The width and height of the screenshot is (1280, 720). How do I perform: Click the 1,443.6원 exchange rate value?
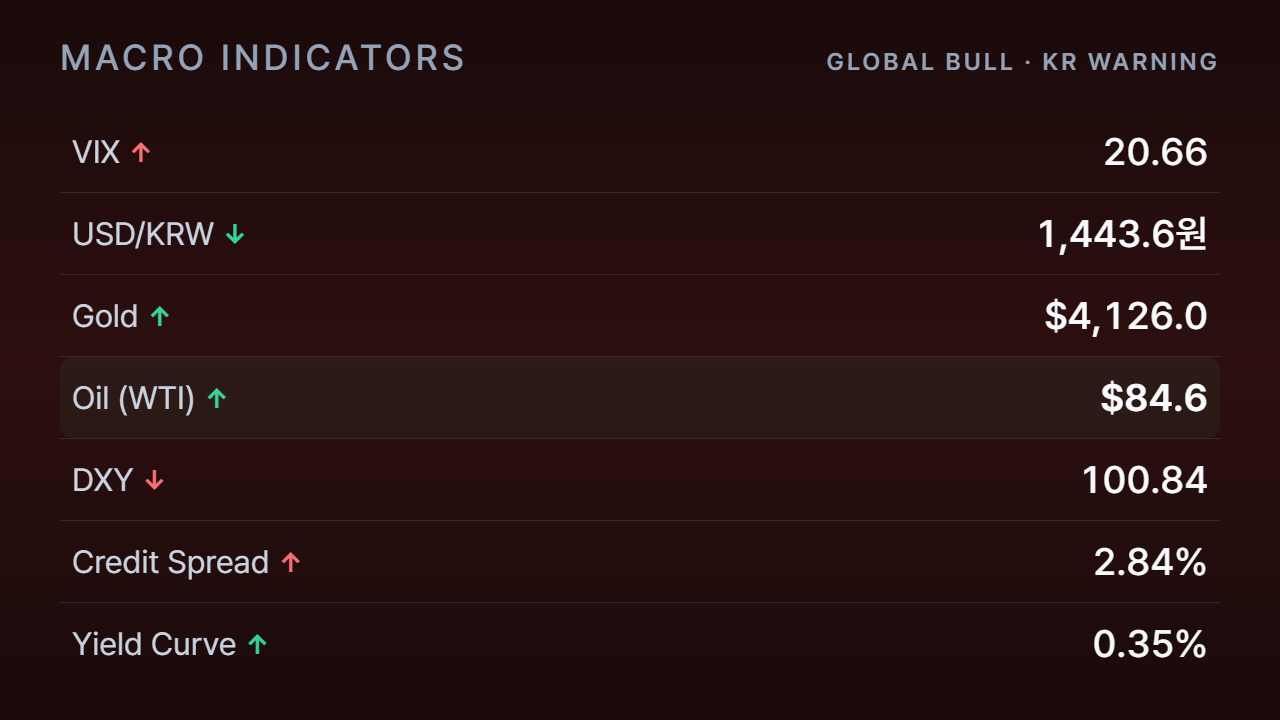point(1123,234)
